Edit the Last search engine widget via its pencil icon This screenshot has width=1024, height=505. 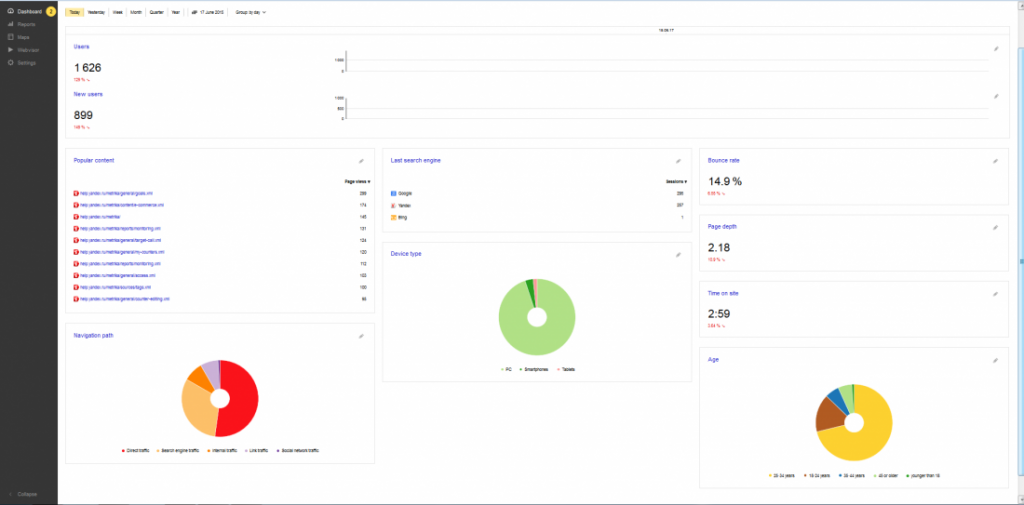(678, 161)
